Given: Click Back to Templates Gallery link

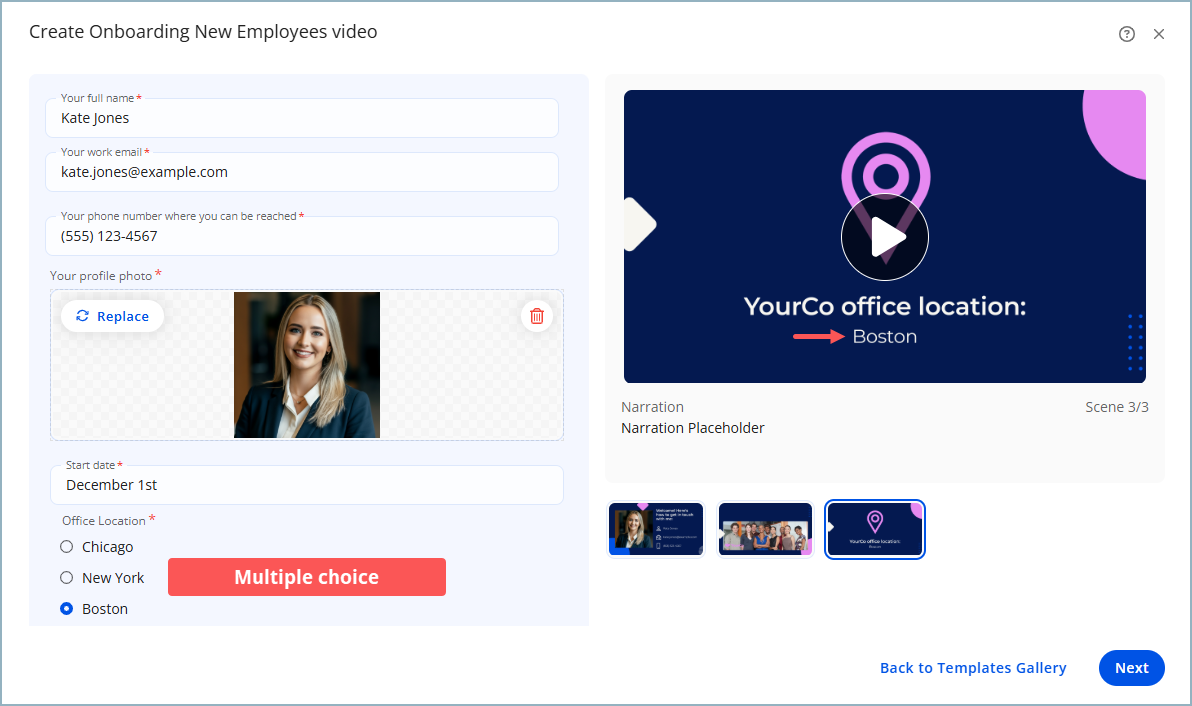Looking at the screenshot, I should [x=973, y=668].
